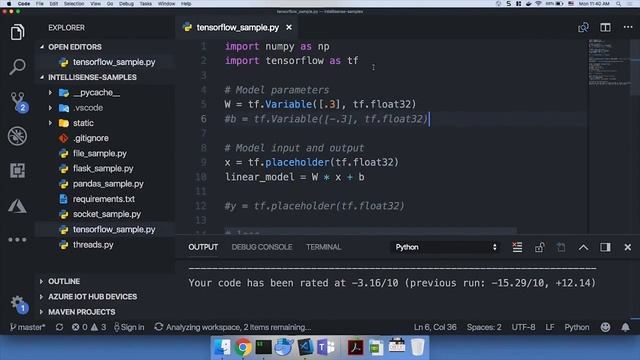Expand the static folder
This screenshot has height=360, width=640.
[x=83, y=123]
